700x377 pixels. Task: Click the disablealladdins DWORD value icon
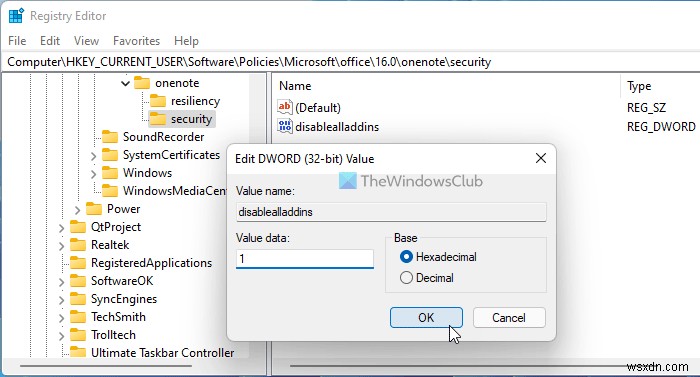[284, 126]
